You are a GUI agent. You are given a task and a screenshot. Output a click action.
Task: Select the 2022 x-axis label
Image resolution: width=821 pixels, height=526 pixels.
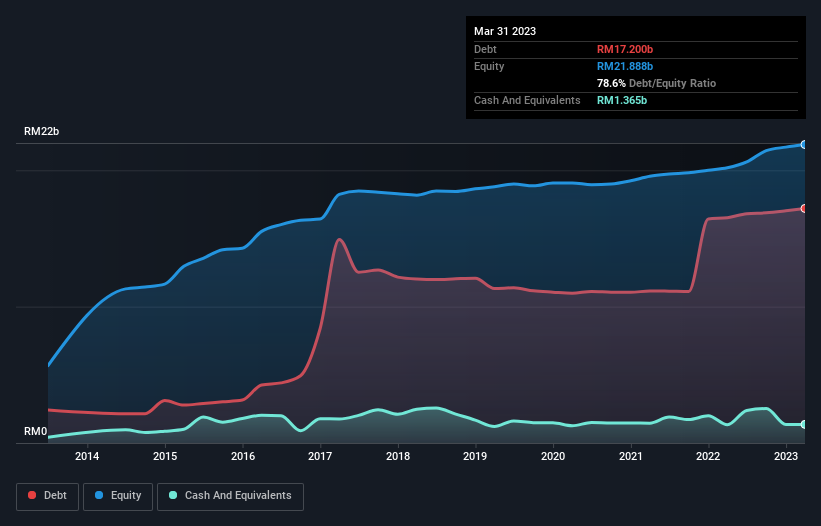[x=708, y=456]
